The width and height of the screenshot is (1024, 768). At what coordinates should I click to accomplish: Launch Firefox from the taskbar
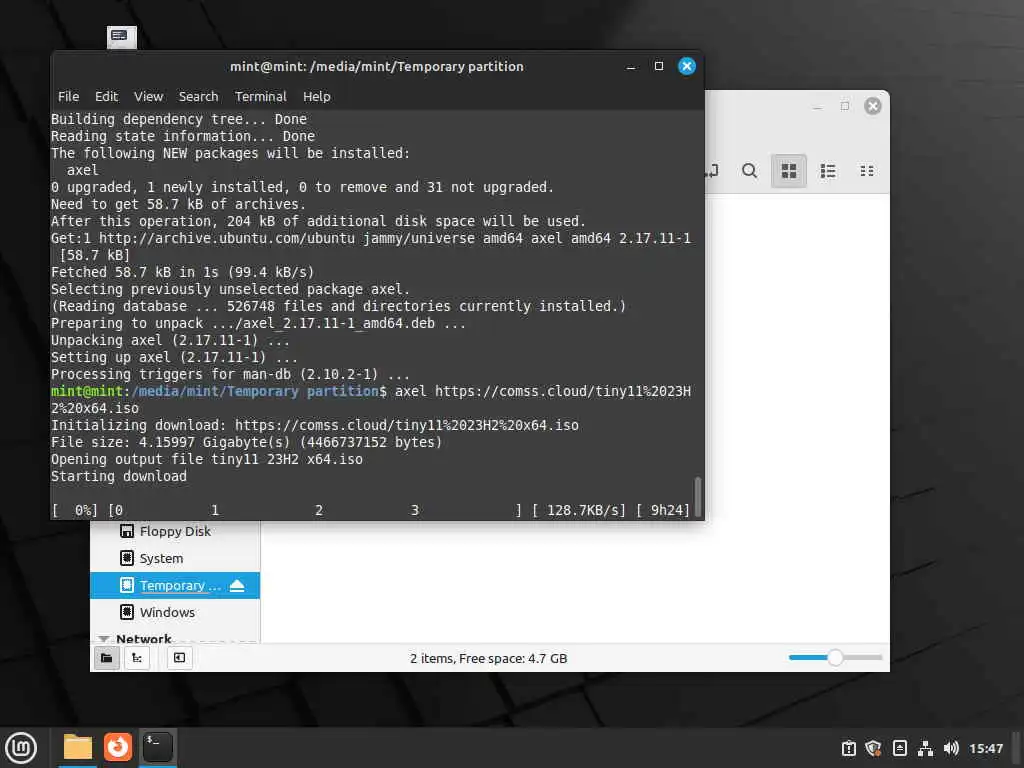118,748
